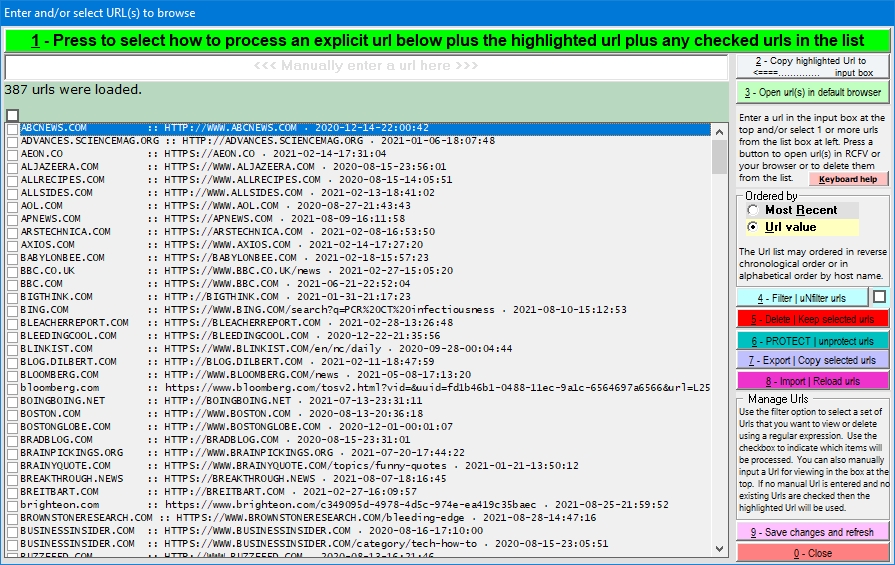
Task: Select the BOINGBOING.NET list row
Action: click(x=365, y=401)
